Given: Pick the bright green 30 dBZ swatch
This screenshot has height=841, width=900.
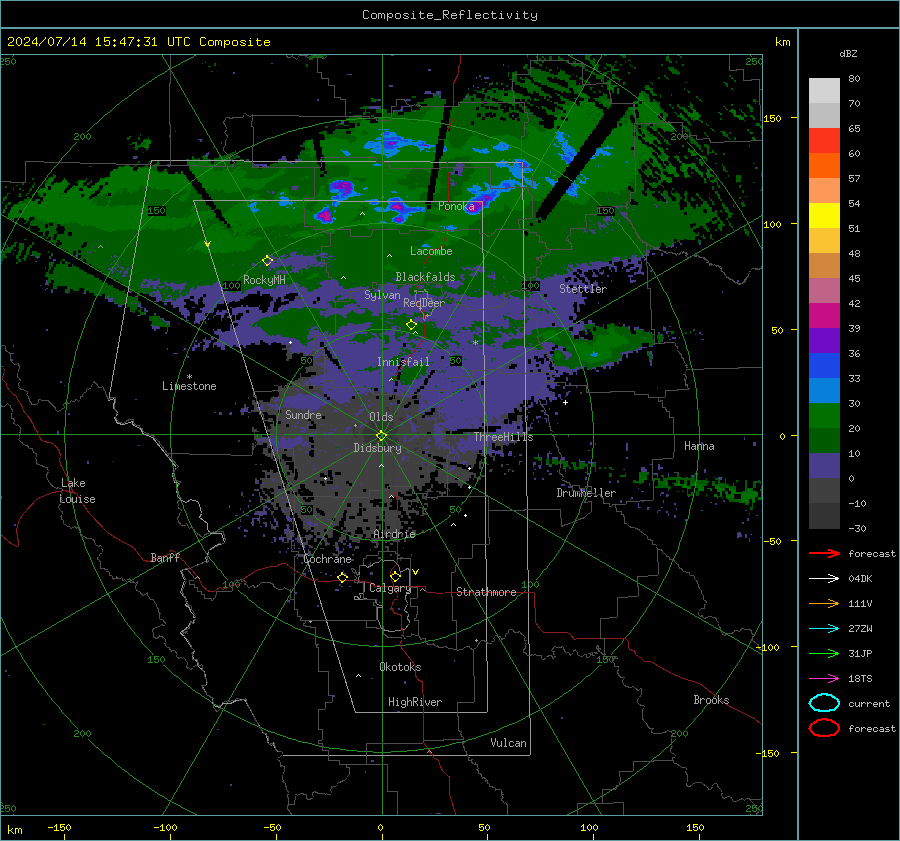Looking at the screenshot, I should click(x=824, y=415).
